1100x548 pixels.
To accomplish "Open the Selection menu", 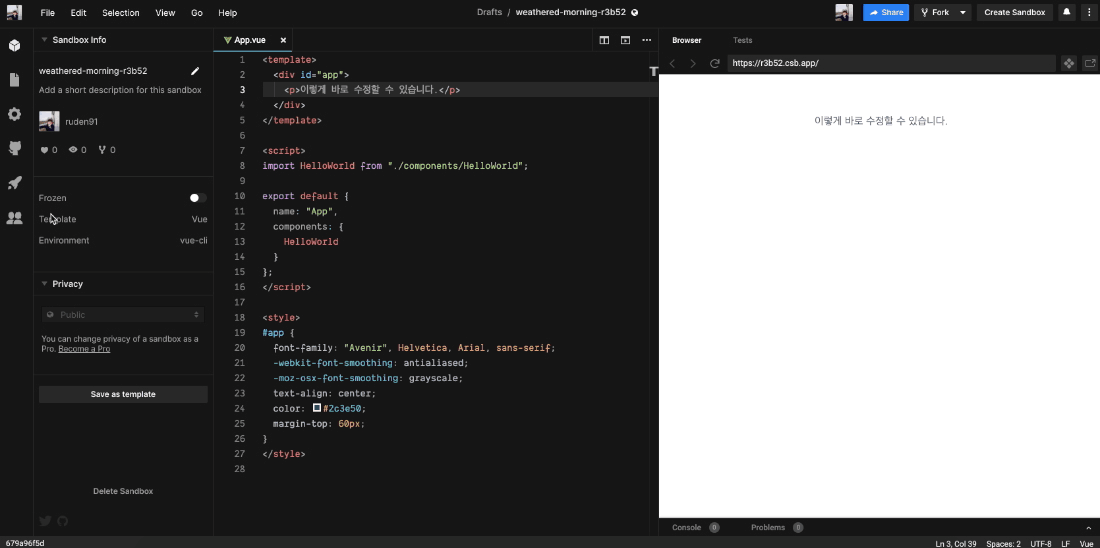I will (121, 13).
